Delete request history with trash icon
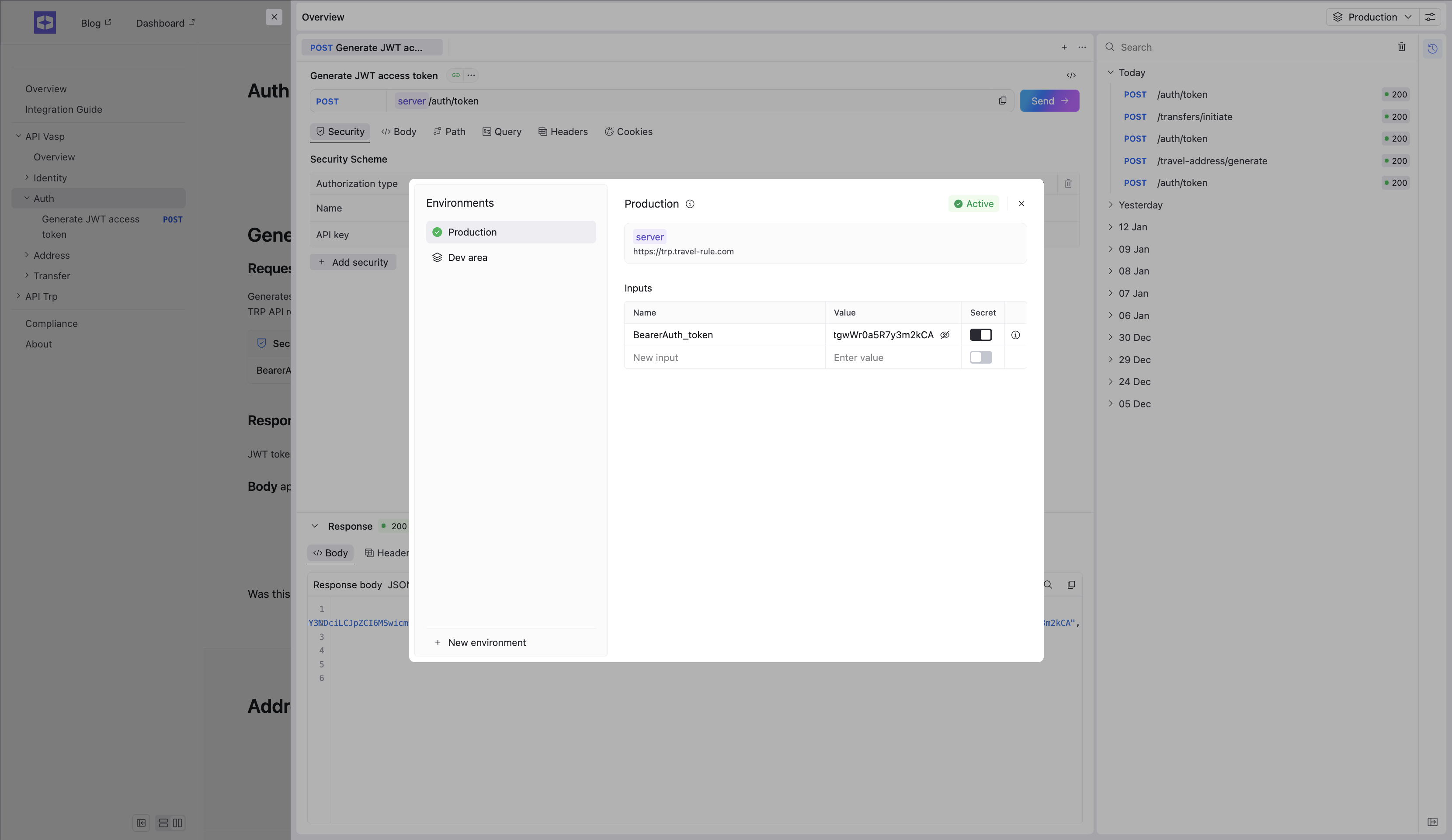Image resolution: width=1452 pixels, height=840 pixels. pyautogui.click(x=1401, y=47)
